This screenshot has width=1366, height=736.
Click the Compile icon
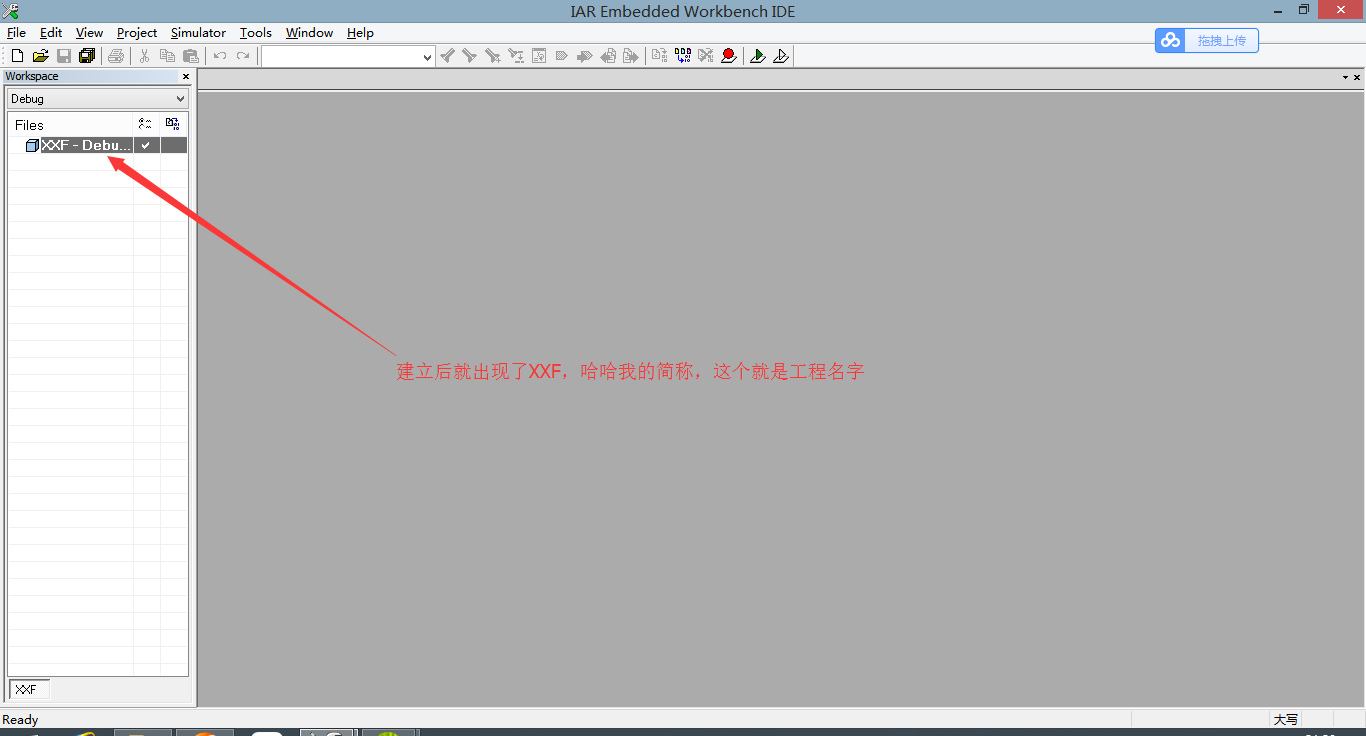point(660,56)
